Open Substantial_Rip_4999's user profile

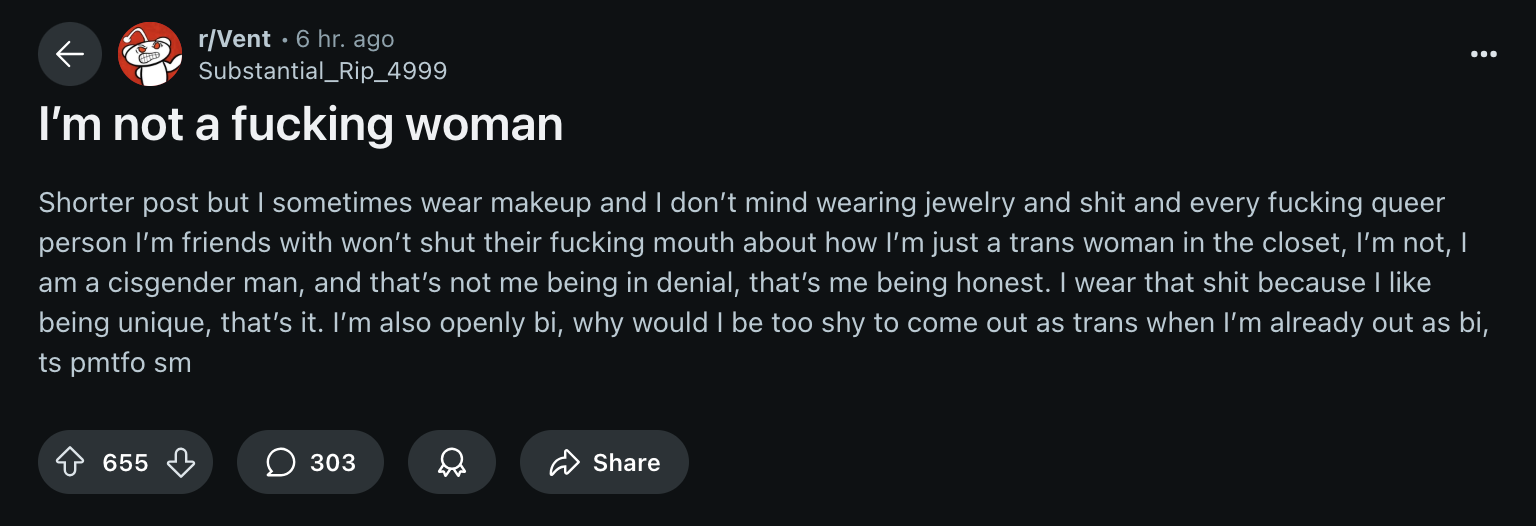point(323,71)
